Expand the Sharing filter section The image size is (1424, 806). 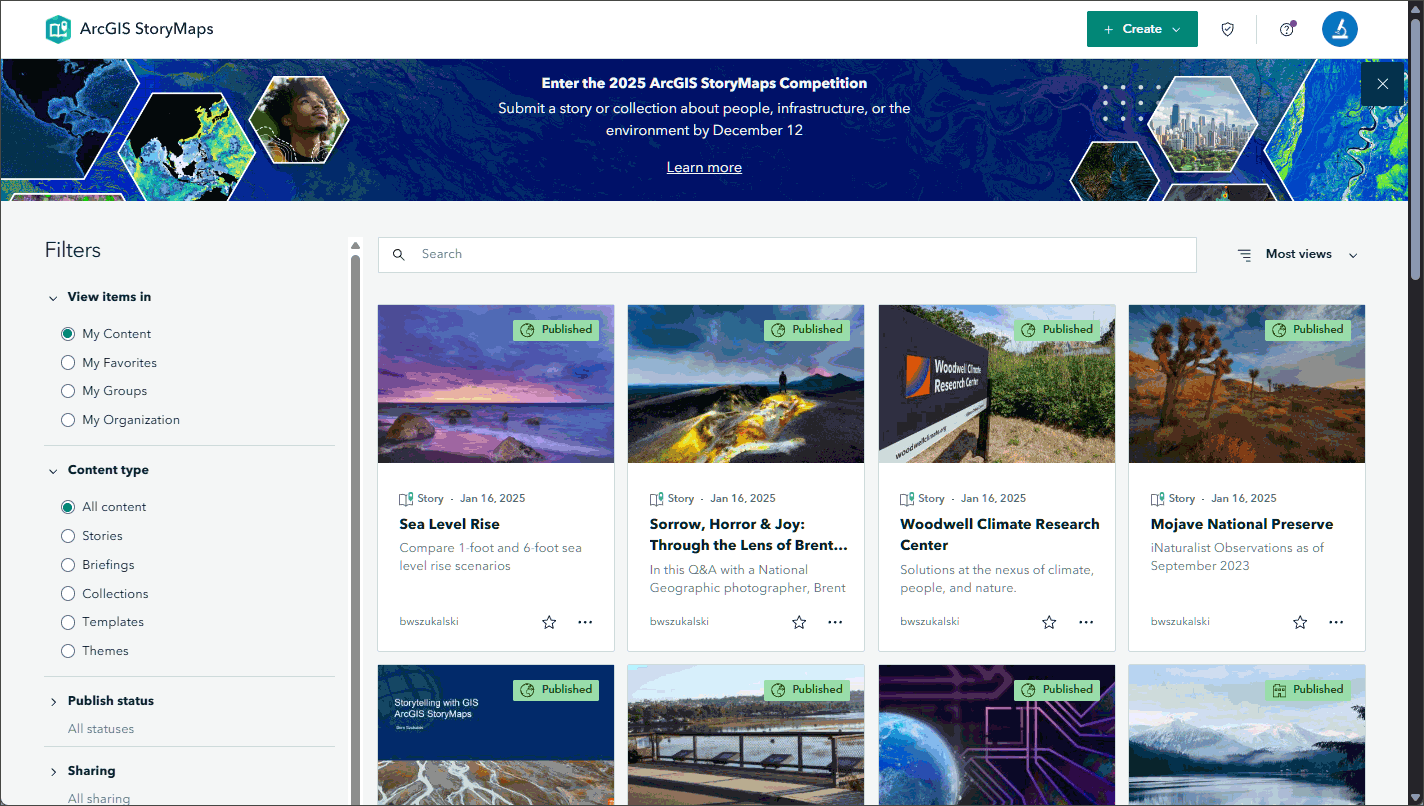tap(53, 771)
